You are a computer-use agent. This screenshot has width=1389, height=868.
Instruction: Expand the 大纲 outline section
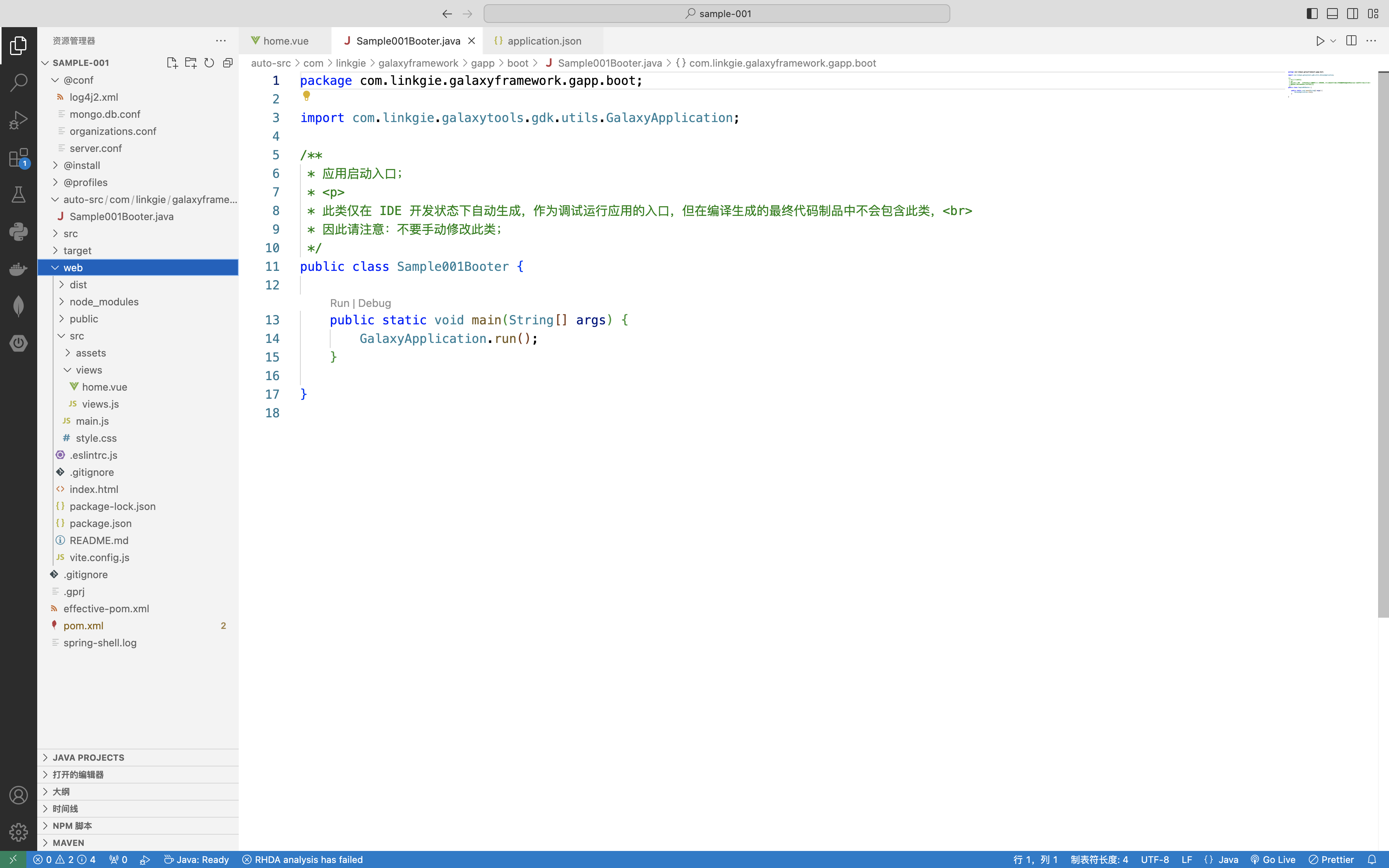point(138,792)
